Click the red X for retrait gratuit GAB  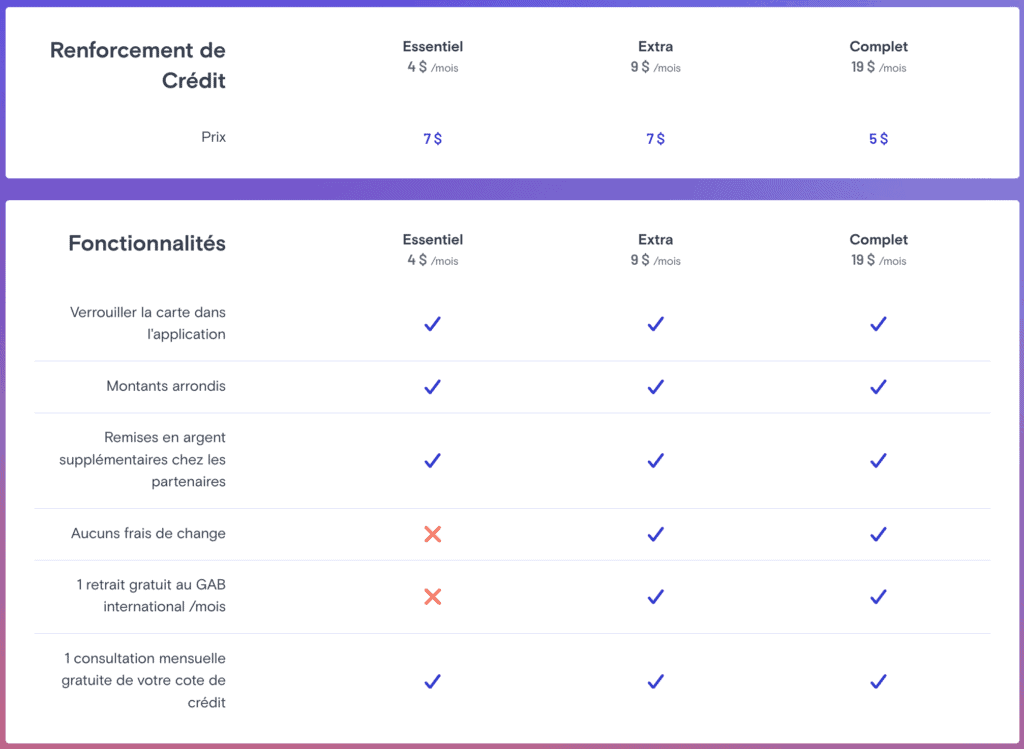432,597
